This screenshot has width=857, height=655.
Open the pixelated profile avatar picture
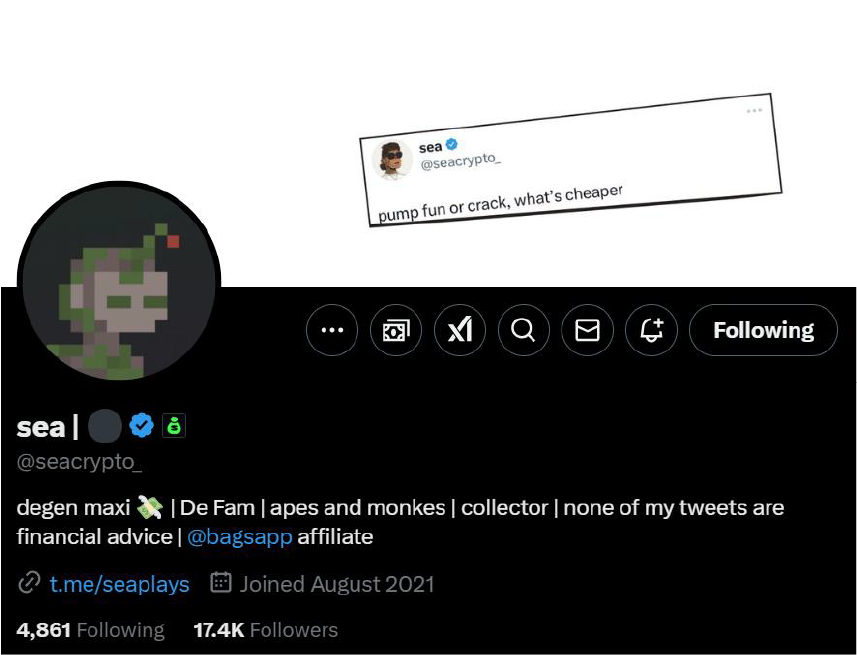tap(119, 282)
